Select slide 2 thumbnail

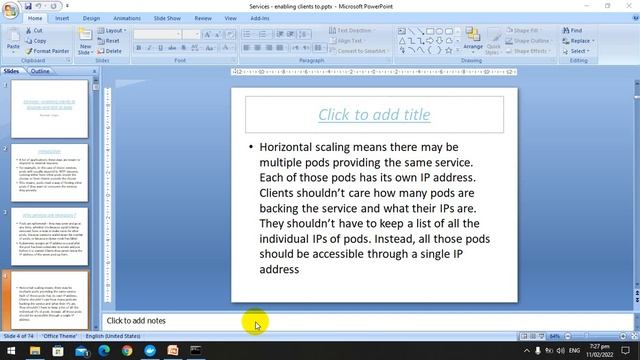pyautogui.click(x=49, y=173)
